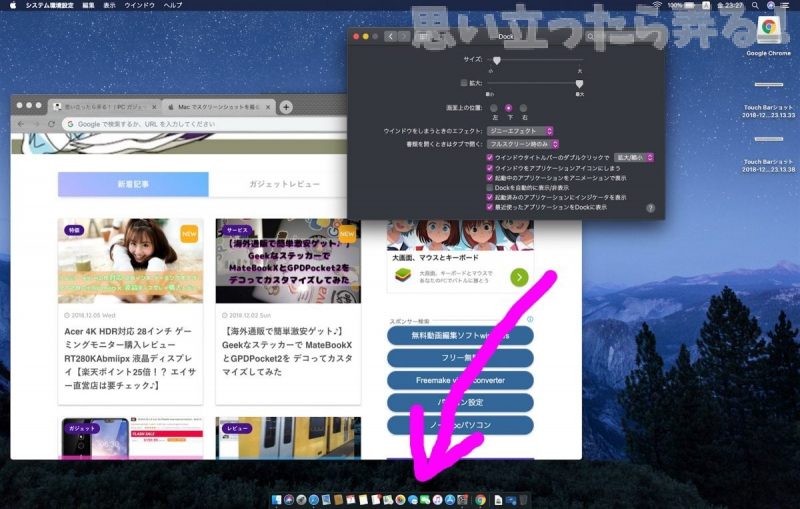Screen dimensions: 800x509
Task: Select the 左 Dock position radio button
Action: coord(494,107)
